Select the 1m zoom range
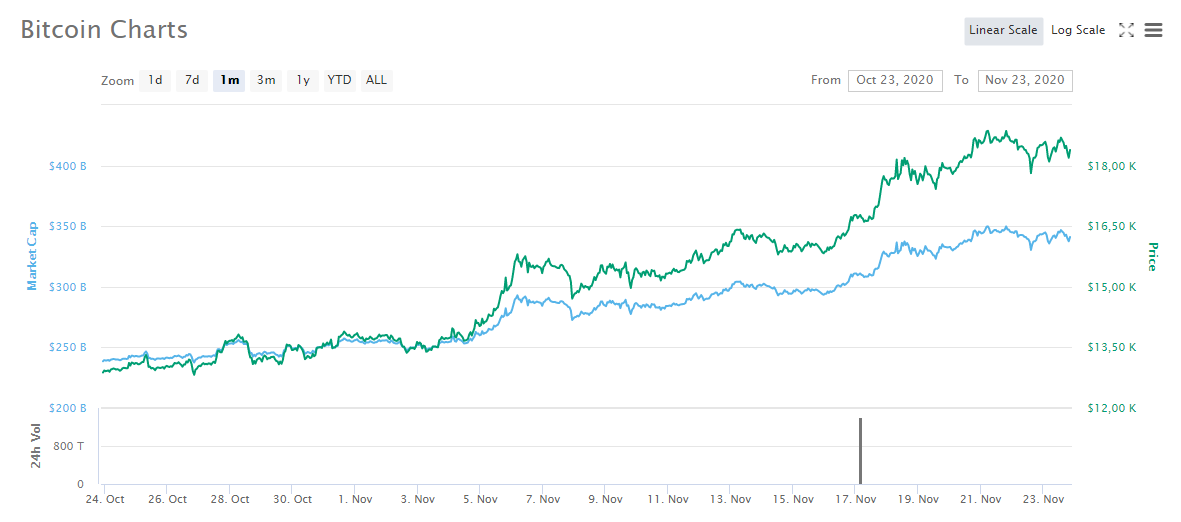Image resolution: width=1181 pixels, height=522 pixels. pos(229,80)
